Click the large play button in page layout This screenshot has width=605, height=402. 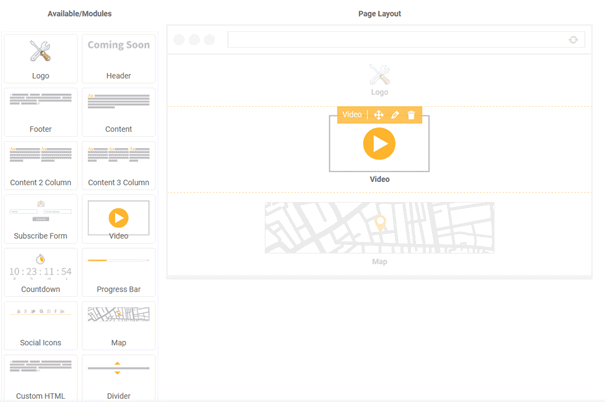(379, 144)
